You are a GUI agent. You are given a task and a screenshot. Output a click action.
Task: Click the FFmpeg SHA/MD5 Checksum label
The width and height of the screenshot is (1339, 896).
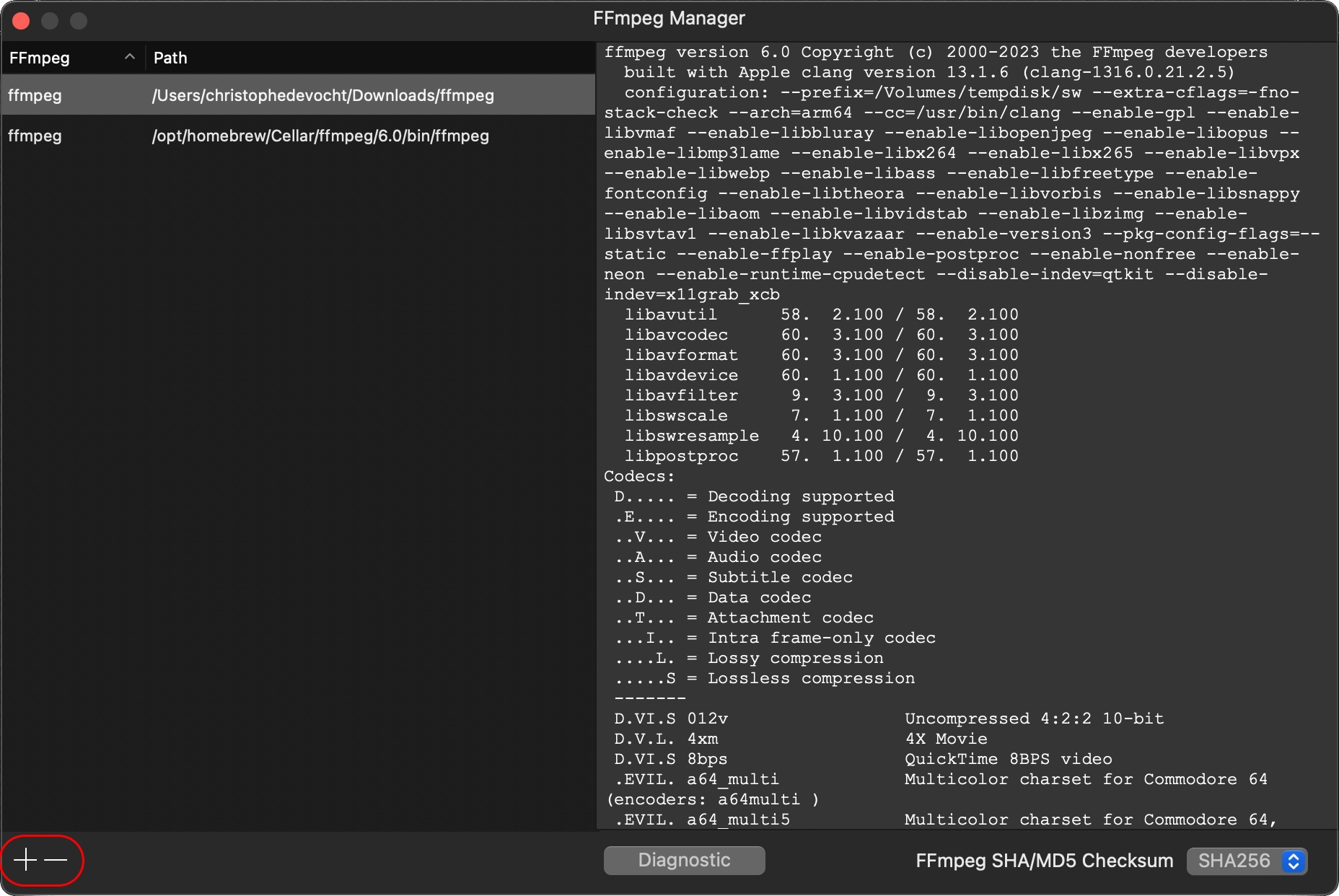tap(1045, 861)
